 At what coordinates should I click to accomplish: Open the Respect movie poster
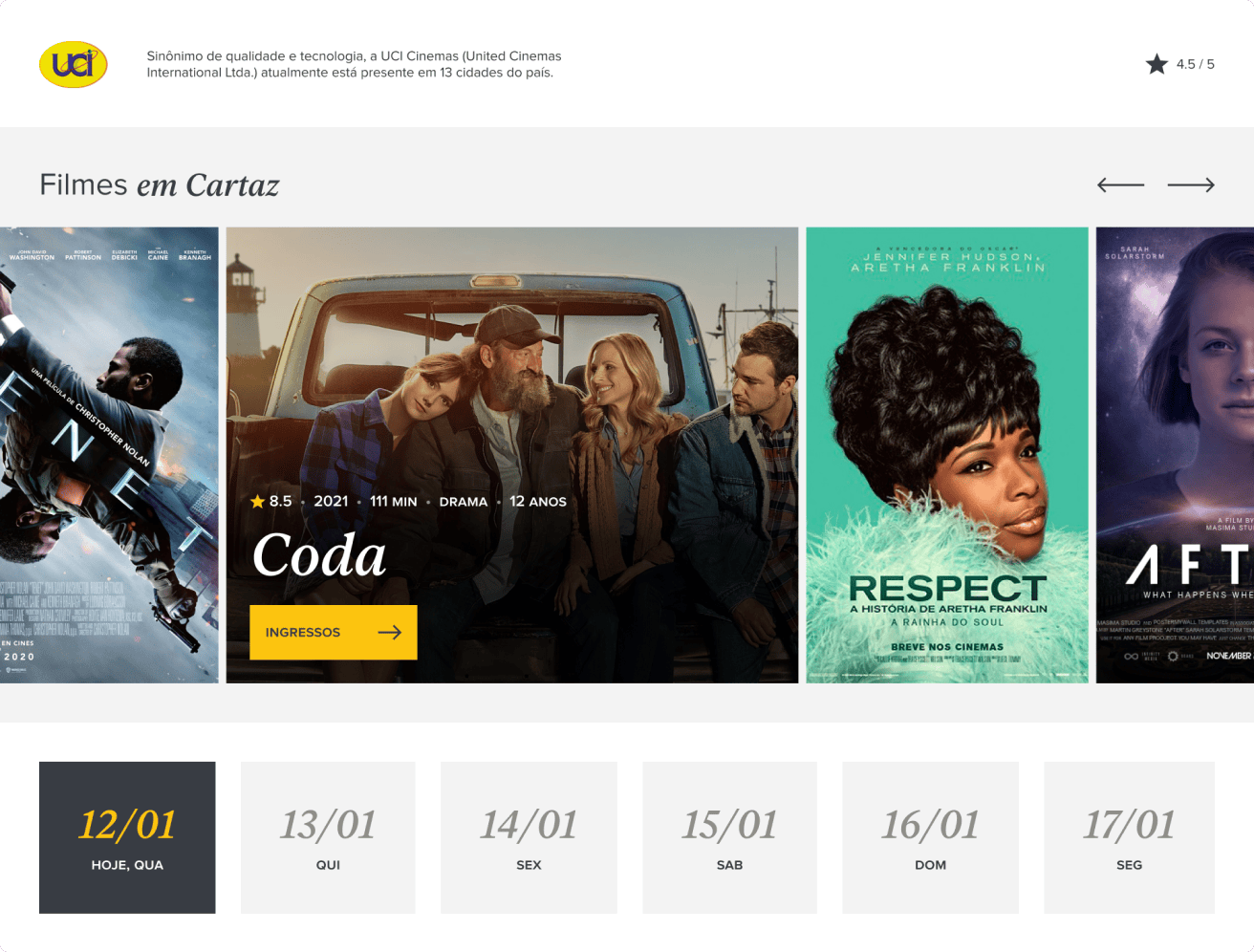pos(947,455)
